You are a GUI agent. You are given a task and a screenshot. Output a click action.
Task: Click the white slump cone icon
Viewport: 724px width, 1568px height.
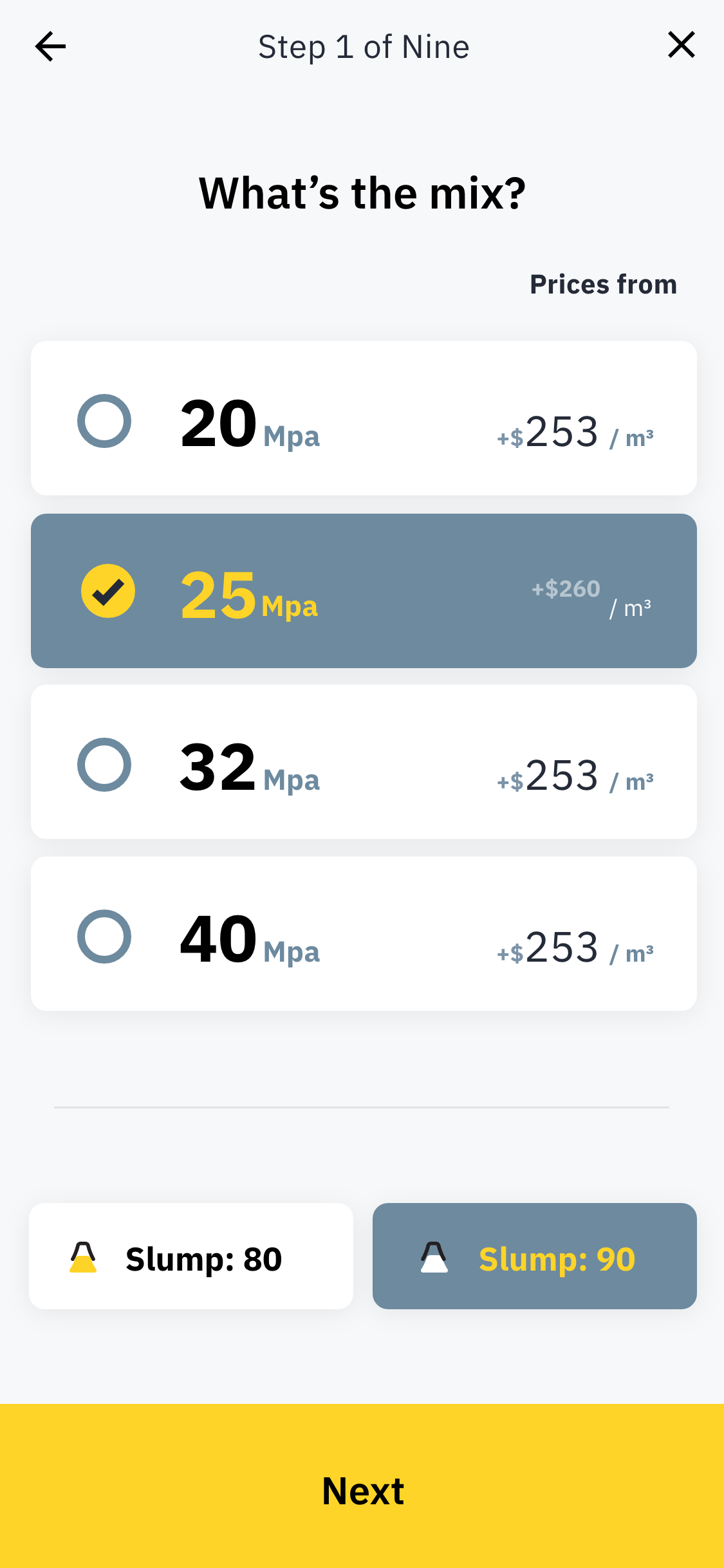(434, 1258)
